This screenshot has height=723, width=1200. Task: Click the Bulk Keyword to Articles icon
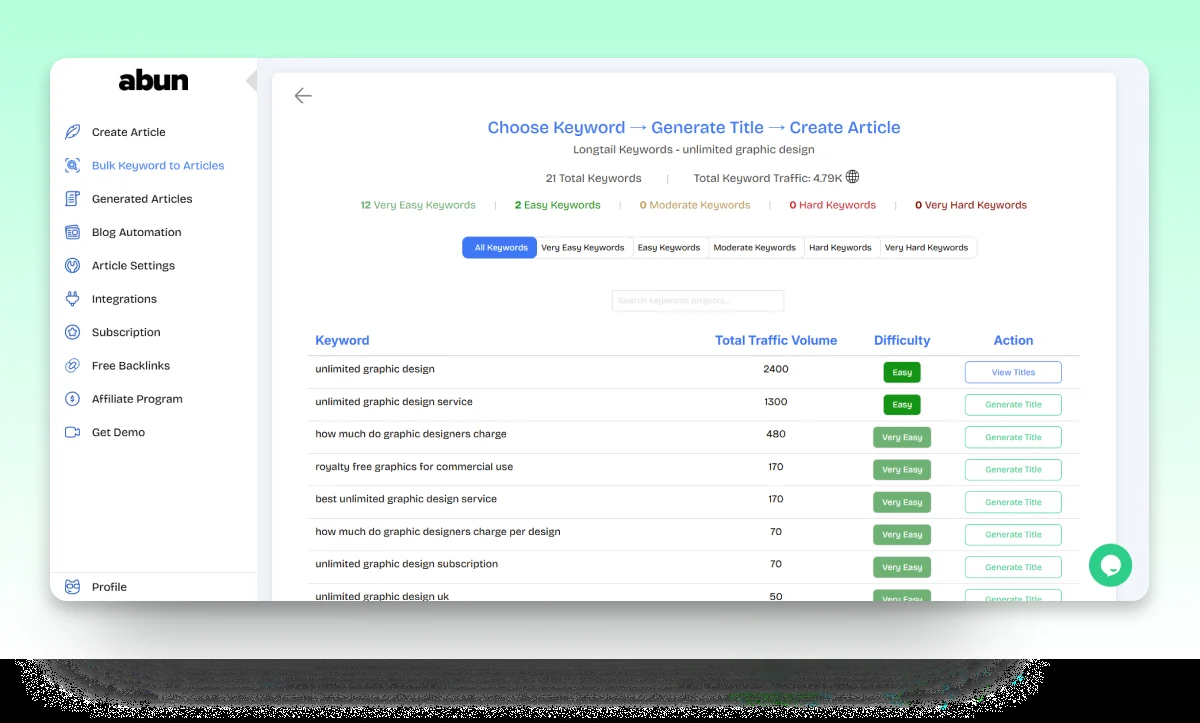(72, 165)
